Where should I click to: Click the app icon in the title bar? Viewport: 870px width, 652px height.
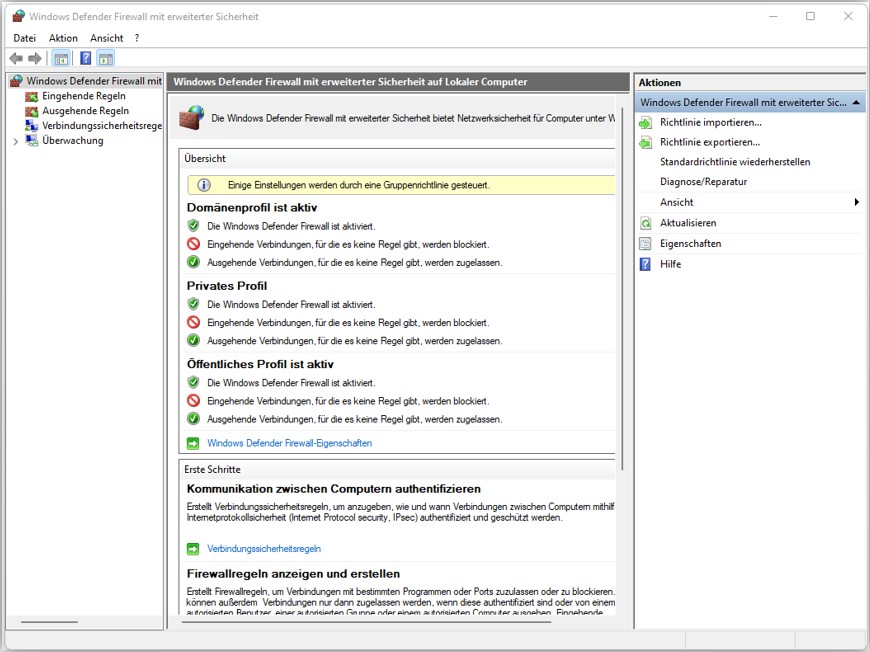point(18,16)
